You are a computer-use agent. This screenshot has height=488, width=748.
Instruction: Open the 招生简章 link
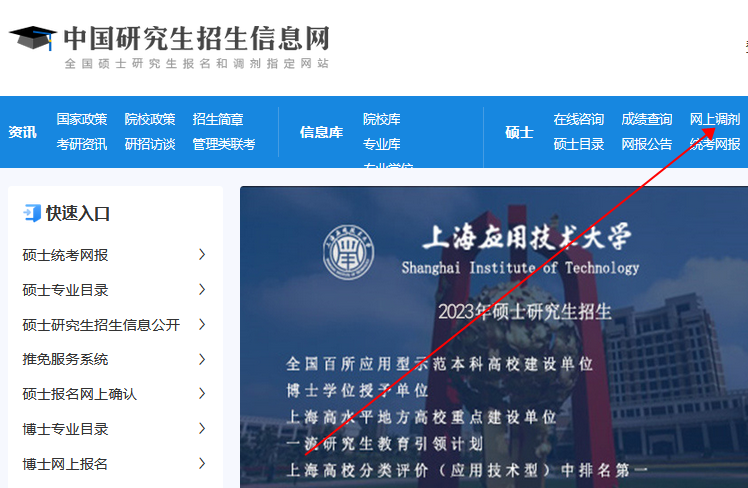[218, 119]
